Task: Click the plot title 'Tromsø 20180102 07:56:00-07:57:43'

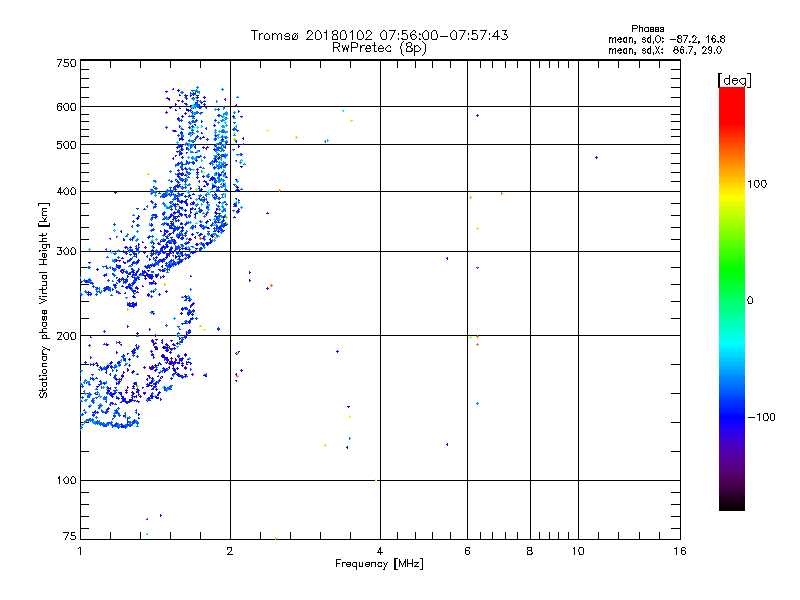Action: point(379,35)
